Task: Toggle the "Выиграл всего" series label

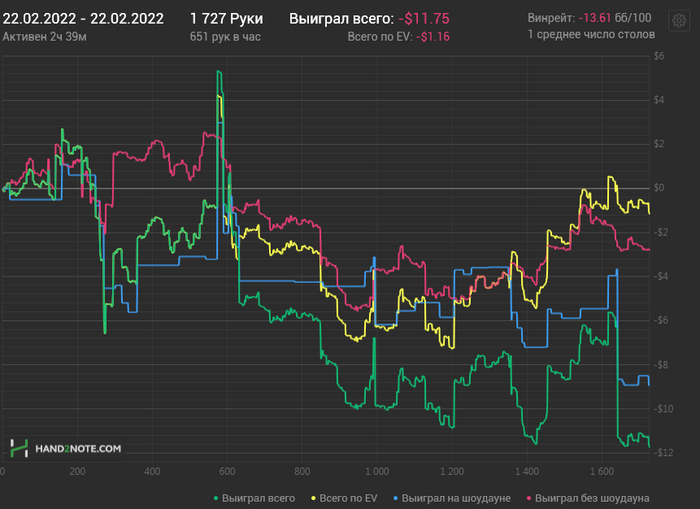Action: pos(258,497)
